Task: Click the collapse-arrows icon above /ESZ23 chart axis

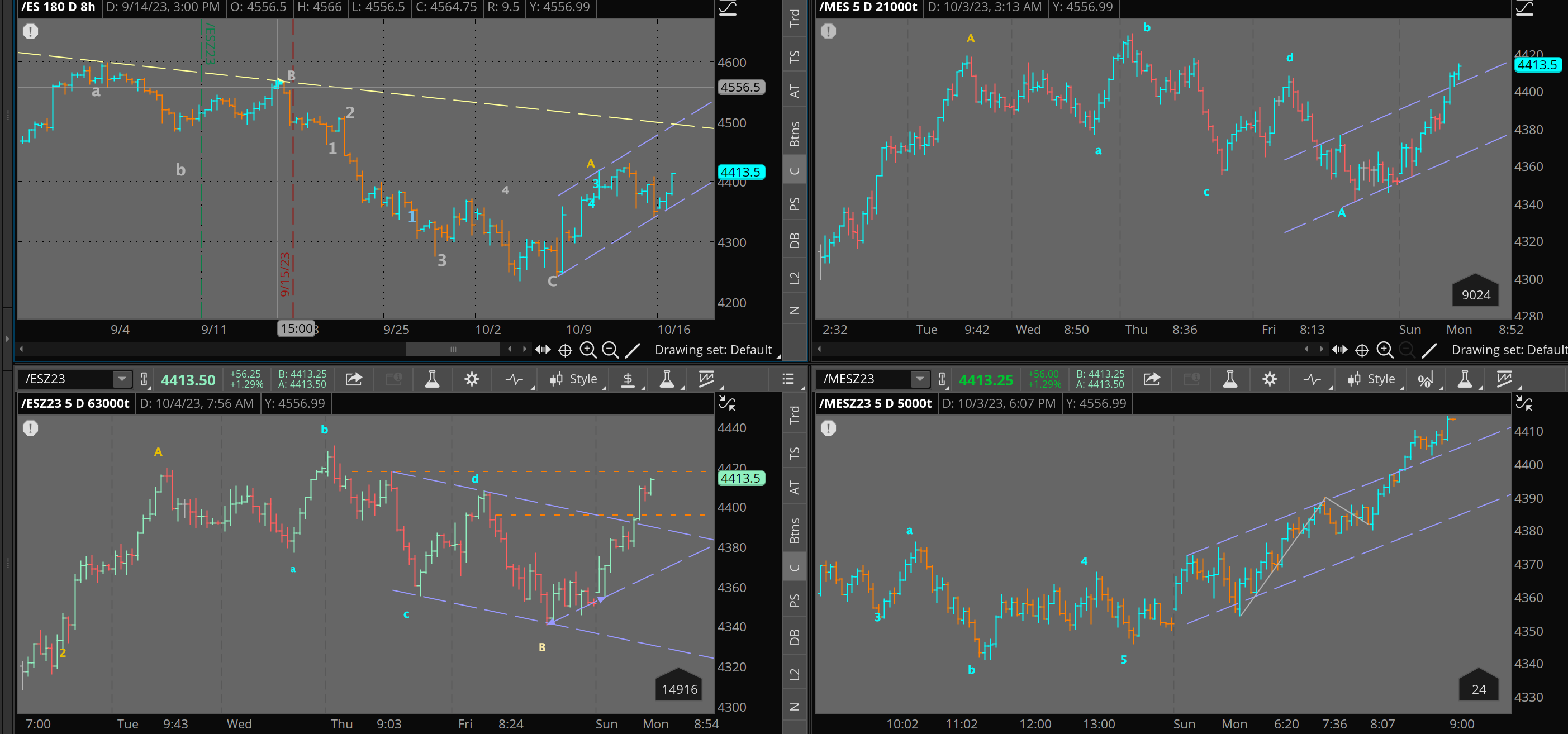Action: click(x=728, y=403)
